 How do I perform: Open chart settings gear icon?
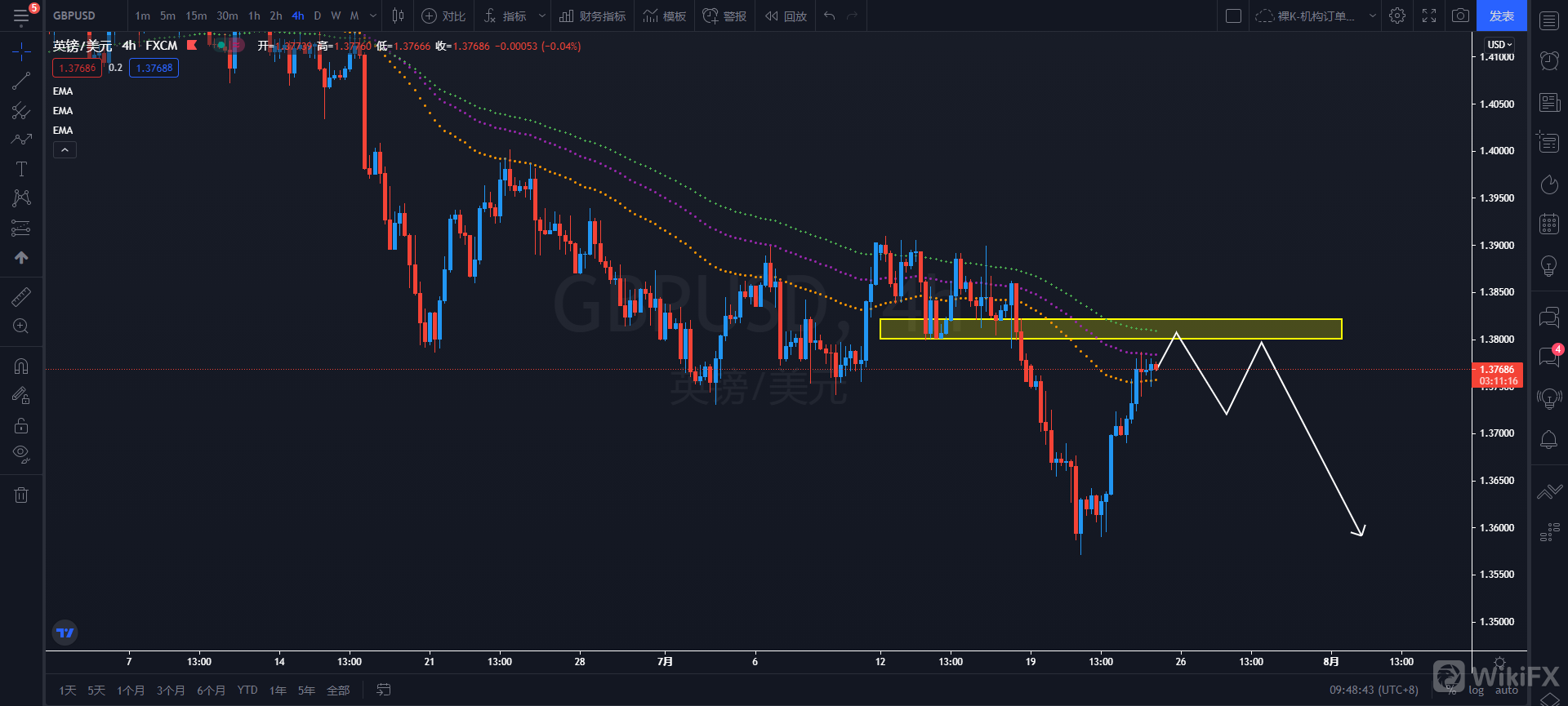point(1397,16)
